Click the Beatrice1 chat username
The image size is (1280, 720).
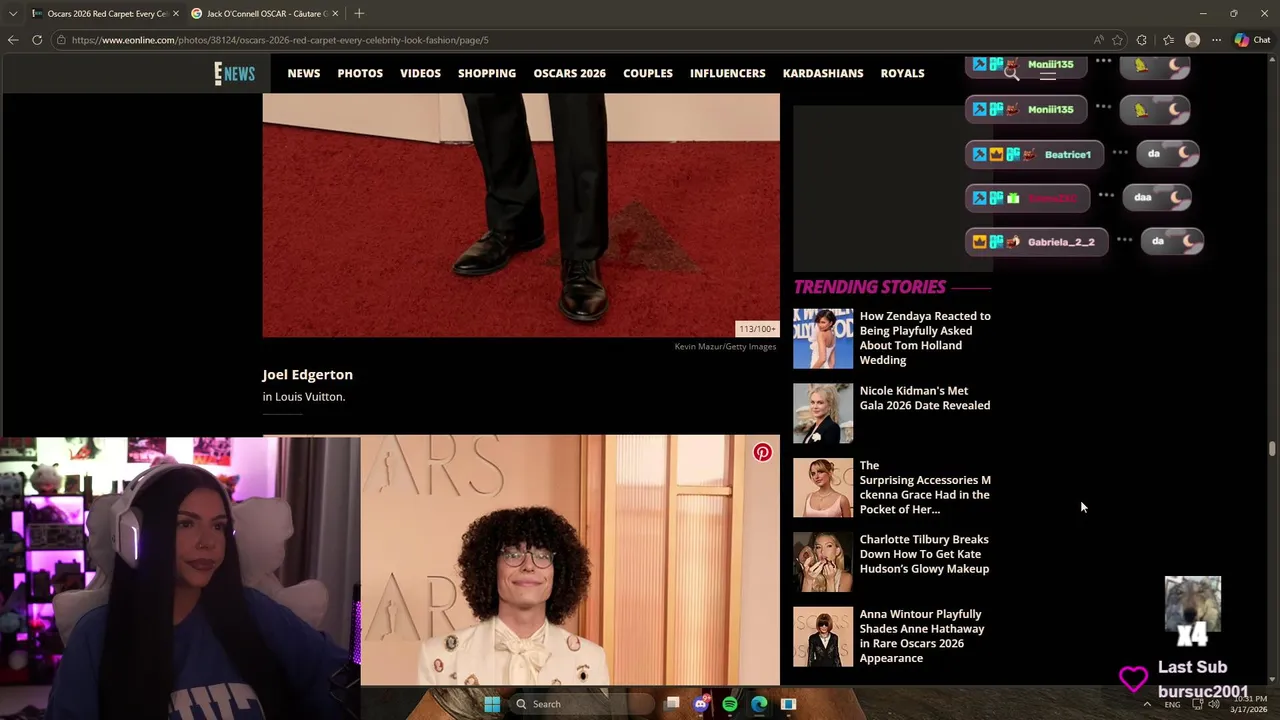click(x=1067, y=155)
